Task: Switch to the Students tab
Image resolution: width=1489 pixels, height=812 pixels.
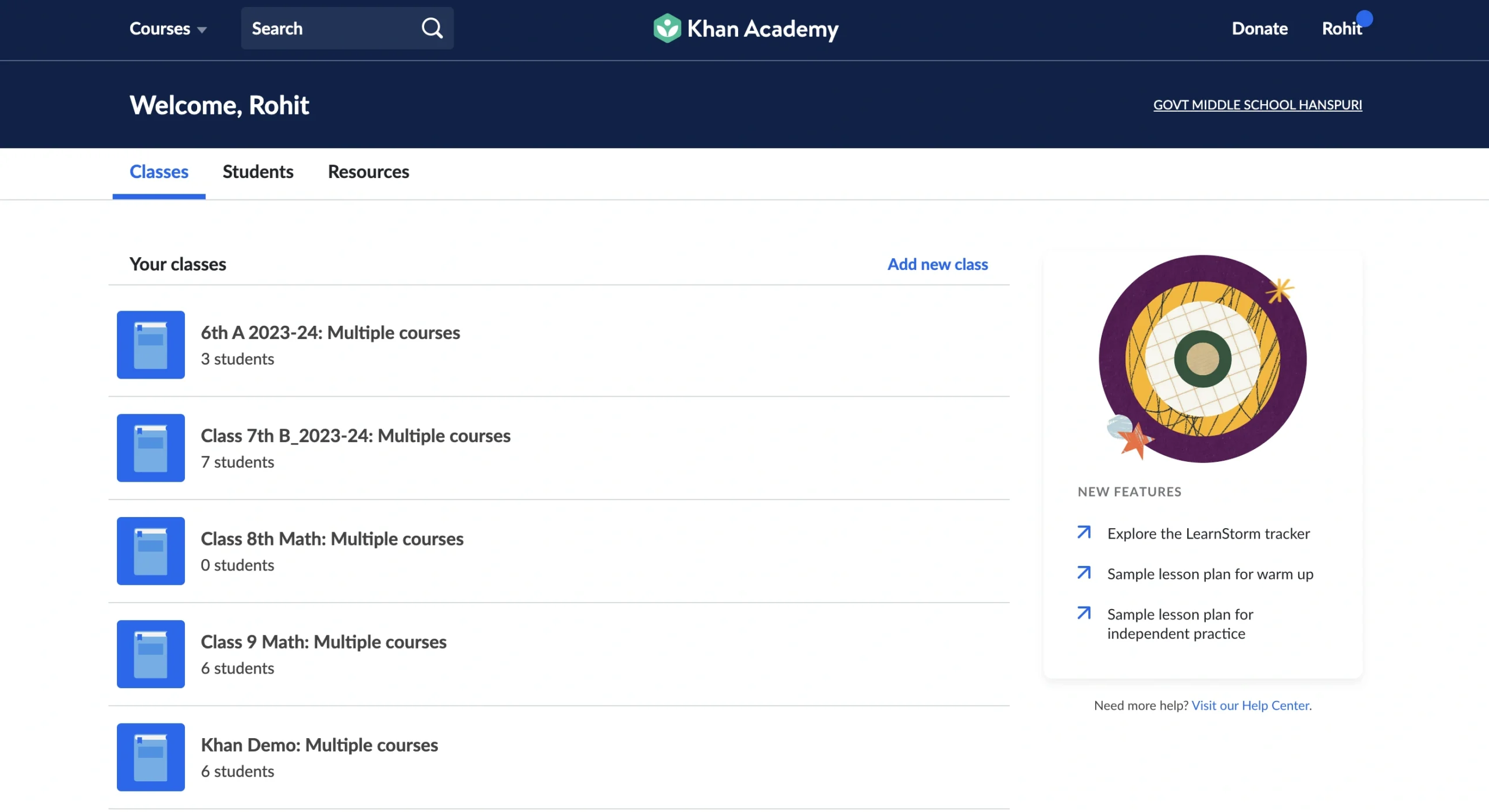Action: tap(258, 172)
